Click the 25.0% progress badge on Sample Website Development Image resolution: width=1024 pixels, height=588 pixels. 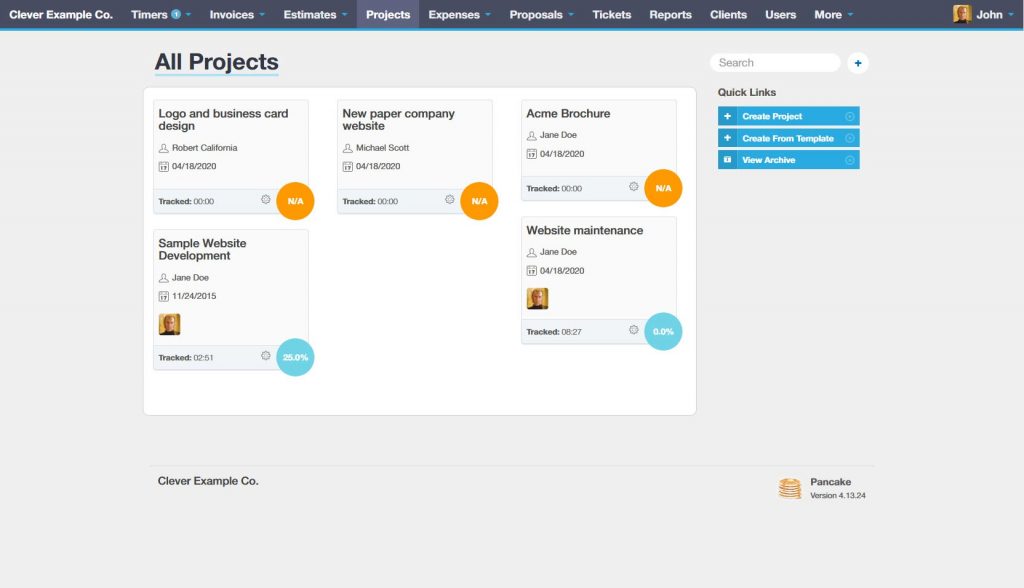click(295, 356)
